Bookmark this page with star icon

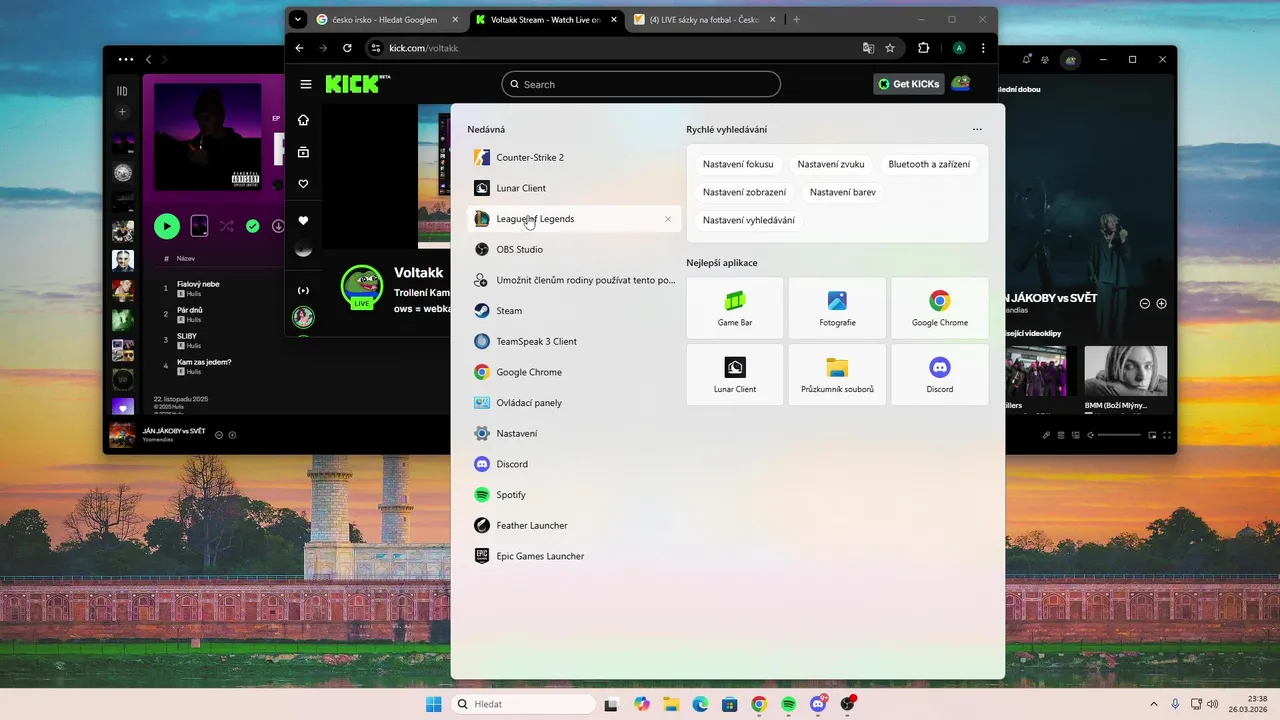890,48
